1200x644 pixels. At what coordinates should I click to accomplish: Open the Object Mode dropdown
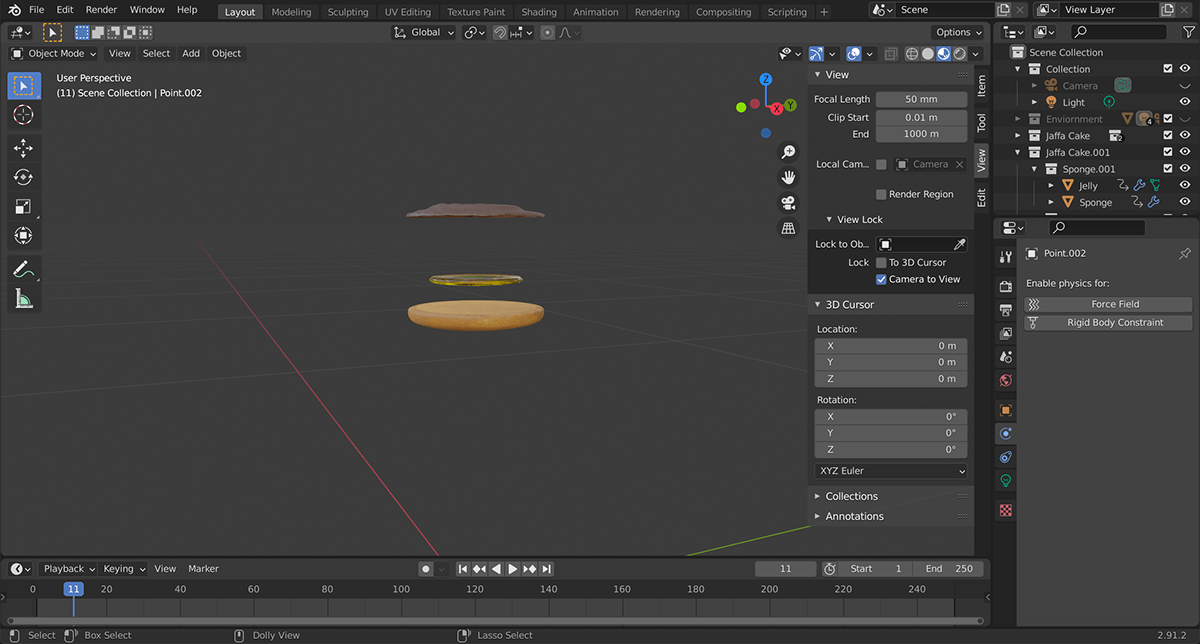coord(54,54)
